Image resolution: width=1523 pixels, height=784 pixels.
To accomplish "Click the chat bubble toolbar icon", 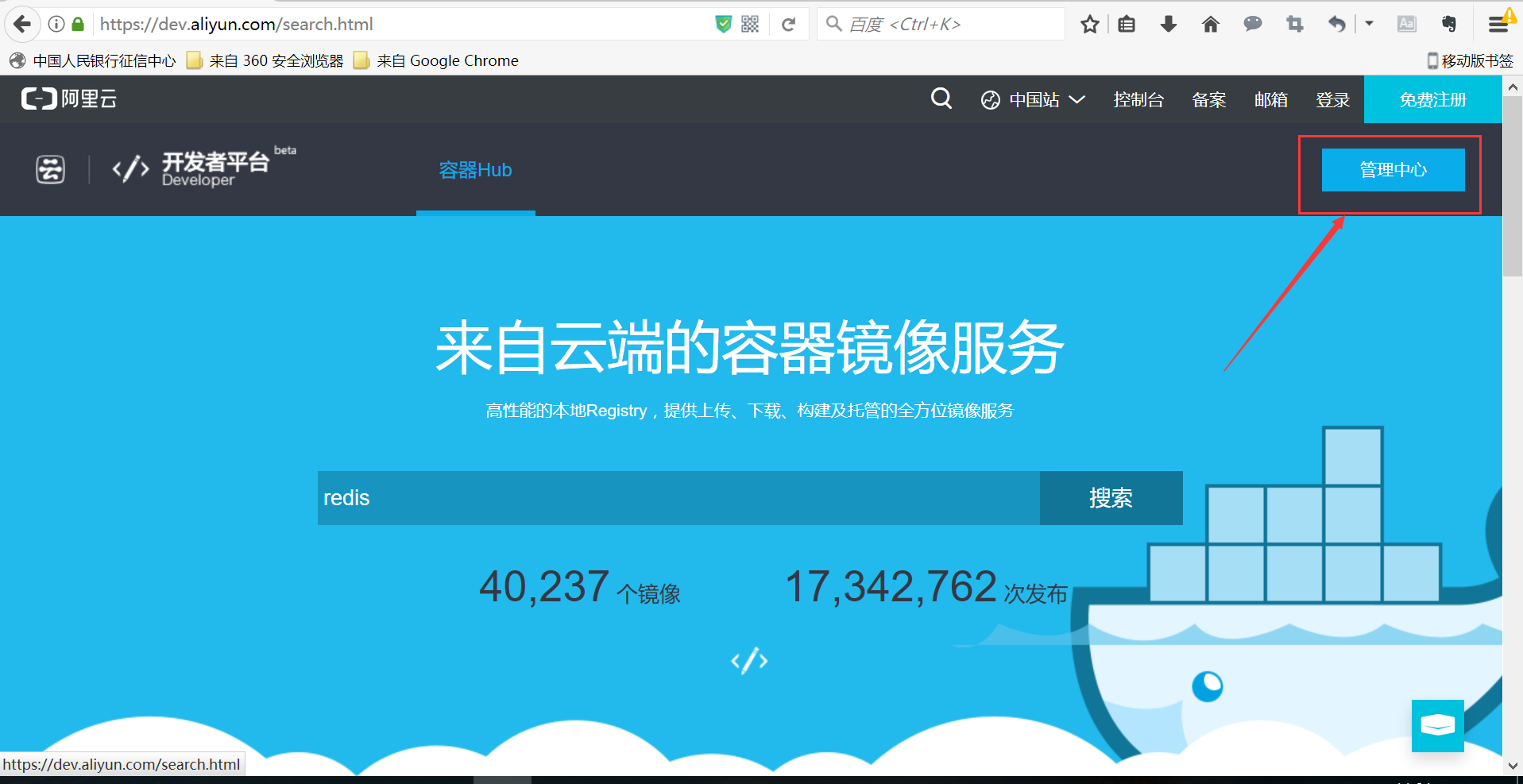I will pos(1253,24).
